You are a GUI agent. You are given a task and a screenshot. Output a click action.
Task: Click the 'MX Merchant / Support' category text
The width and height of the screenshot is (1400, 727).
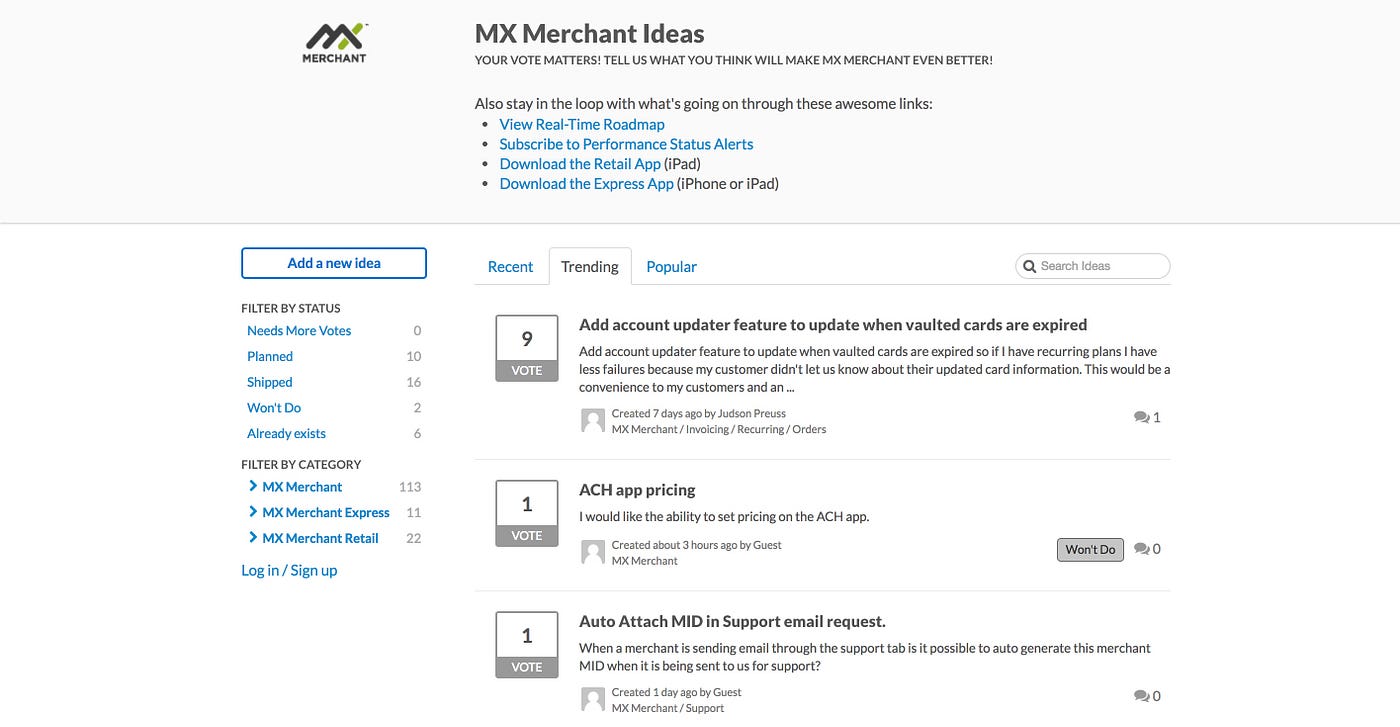coord(668,708)
